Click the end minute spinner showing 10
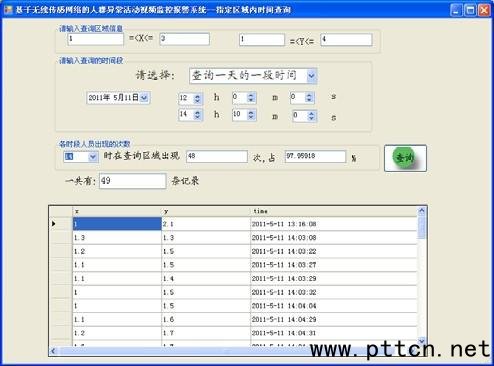The image size is (494, 366). pos(244,115)
